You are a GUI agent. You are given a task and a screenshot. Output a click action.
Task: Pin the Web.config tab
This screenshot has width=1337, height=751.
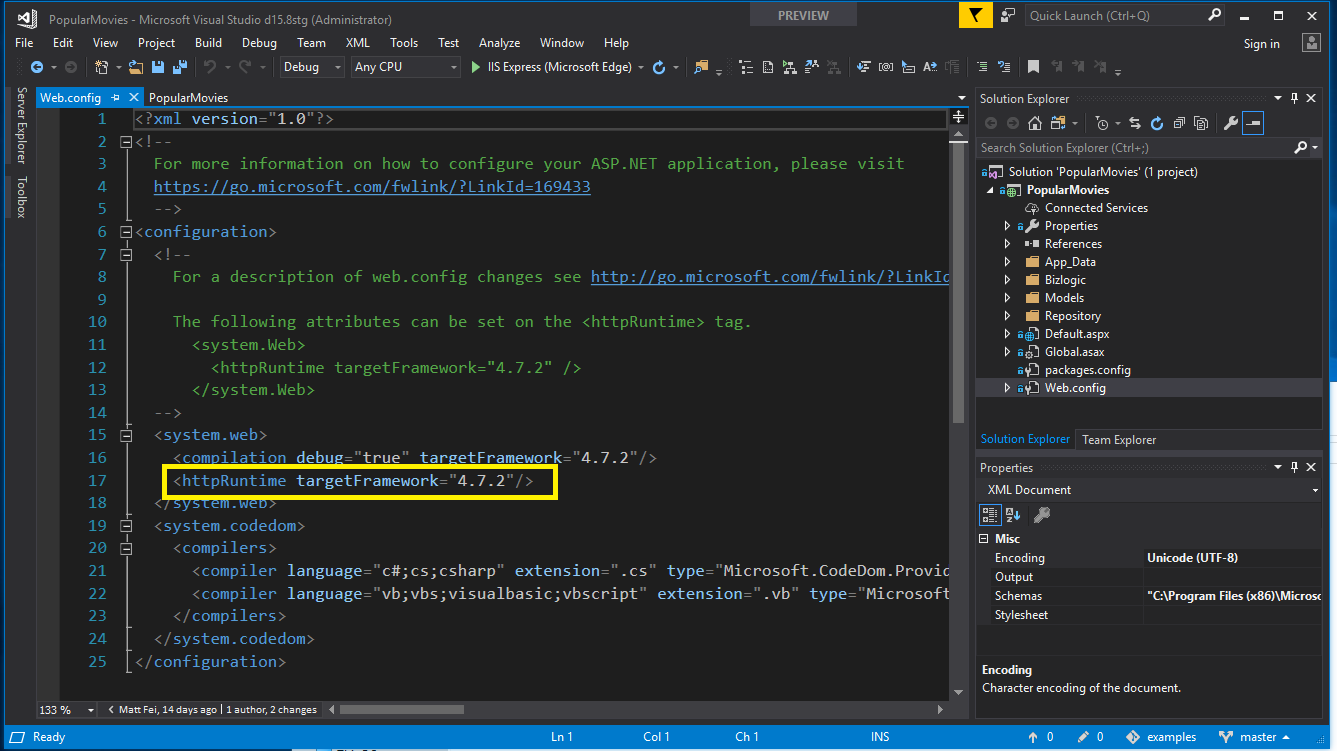(115, 98)
